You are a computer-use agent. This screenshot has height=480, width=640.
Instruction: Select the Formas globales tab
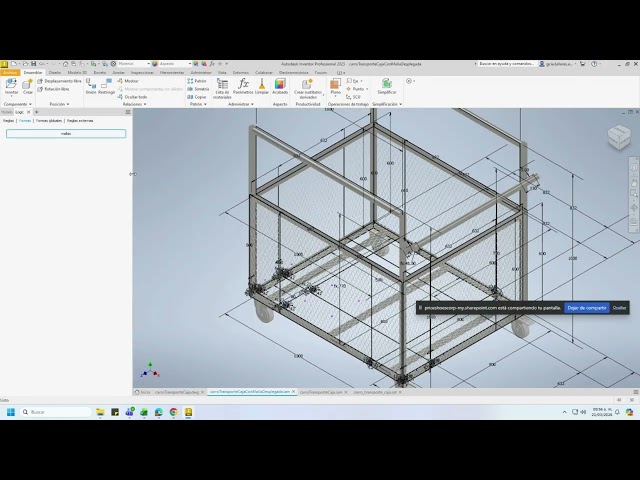[x=49, y=121]
